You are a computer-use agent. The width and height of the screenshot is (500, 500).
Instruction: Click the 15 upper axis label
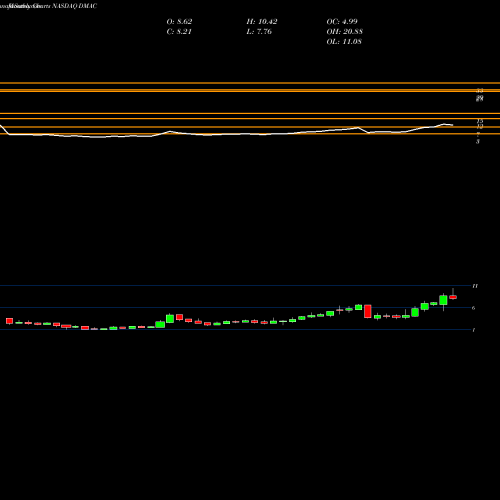[x=480, y=121]
